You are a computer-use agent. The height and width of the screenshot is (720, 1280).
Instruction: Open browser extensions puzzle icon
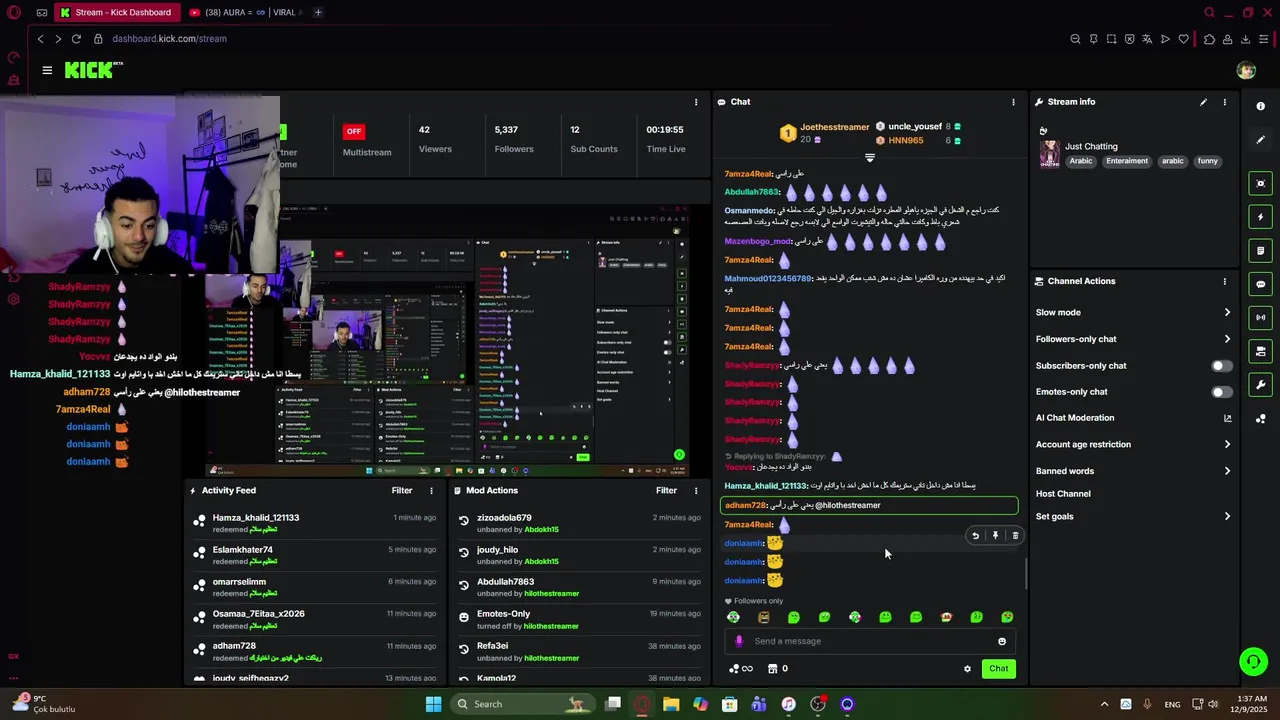tap(1209, 39)
